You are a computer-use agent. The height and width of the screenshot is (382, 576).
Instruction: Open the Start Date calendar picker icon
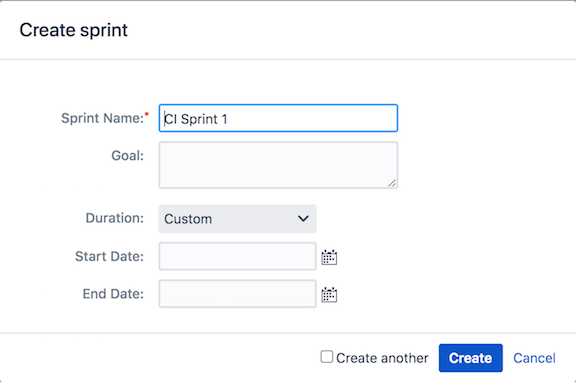click(x=329, y=257)
